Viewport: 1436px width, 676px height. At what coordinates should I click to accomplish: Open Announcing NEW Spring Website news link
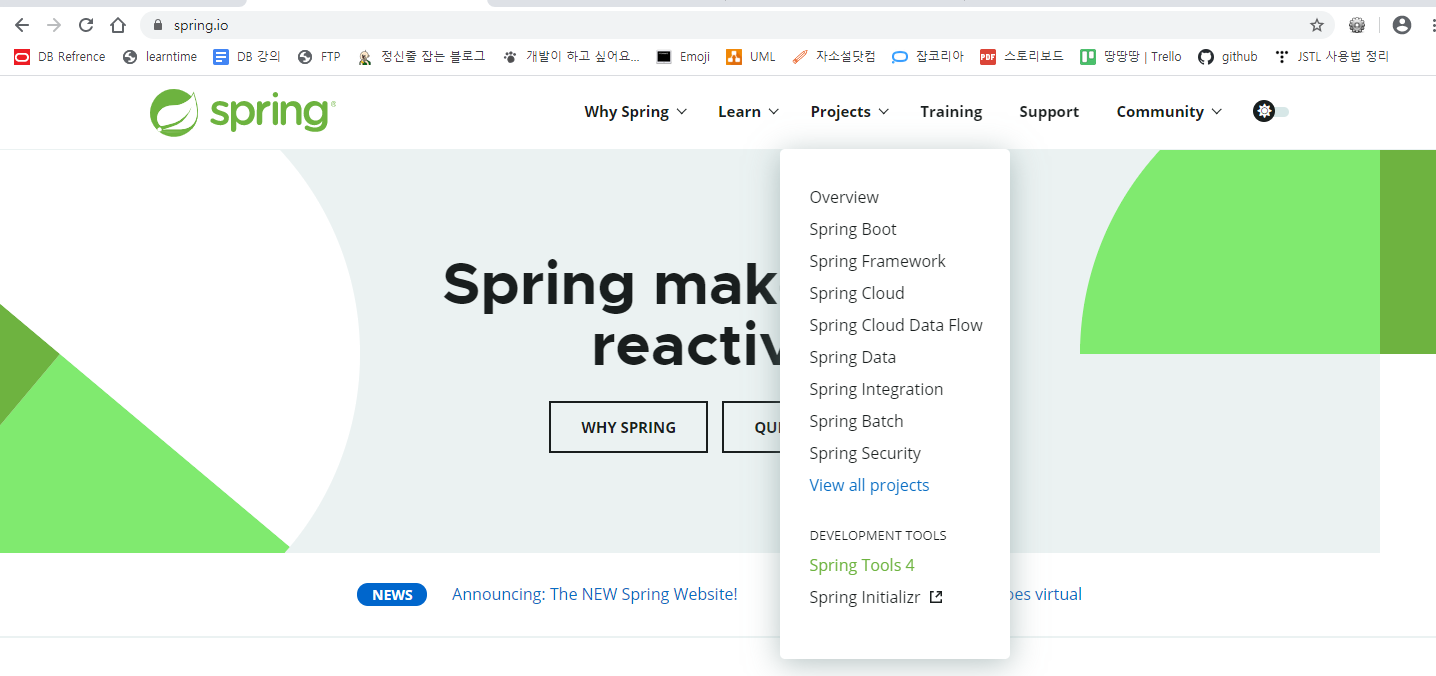[594, 594]
